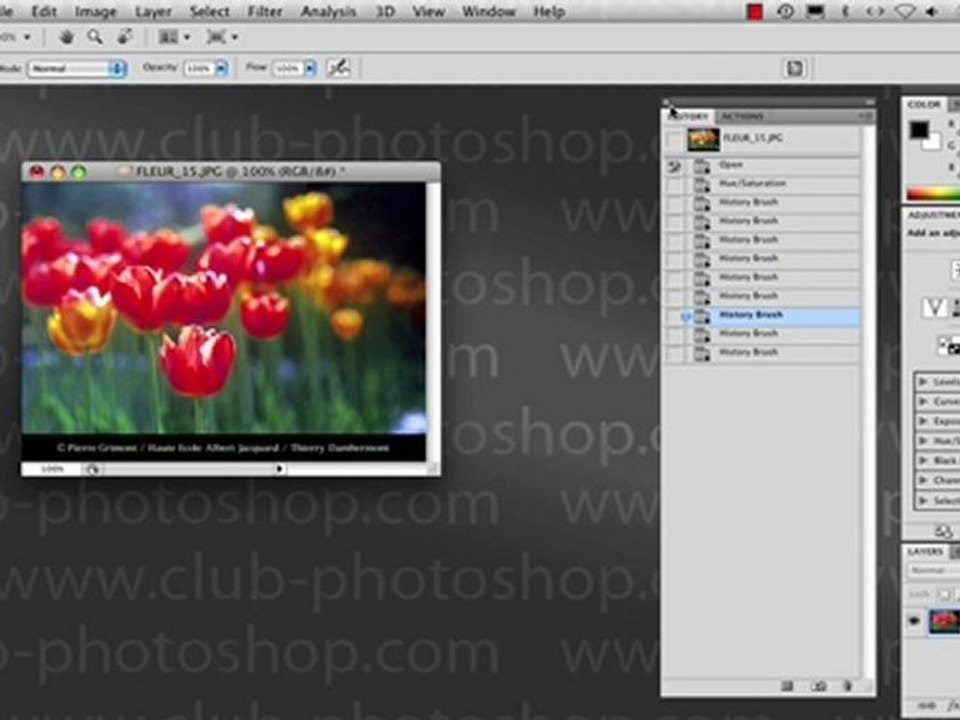Click the clip-to-layer icon in Adjustments footer

pyautogui.click(x=943, y=531)
